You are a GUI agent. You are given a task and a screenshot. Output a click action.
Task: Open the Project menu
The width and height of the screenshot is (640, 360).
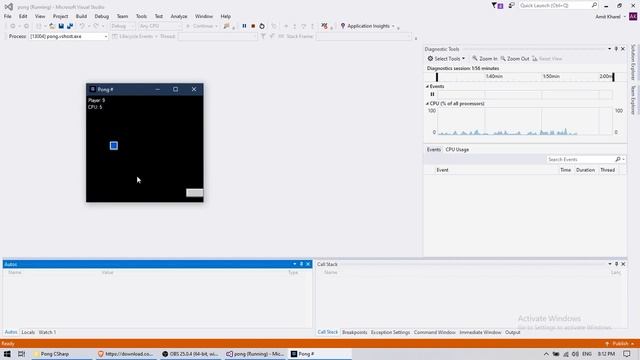coord(60,16)
